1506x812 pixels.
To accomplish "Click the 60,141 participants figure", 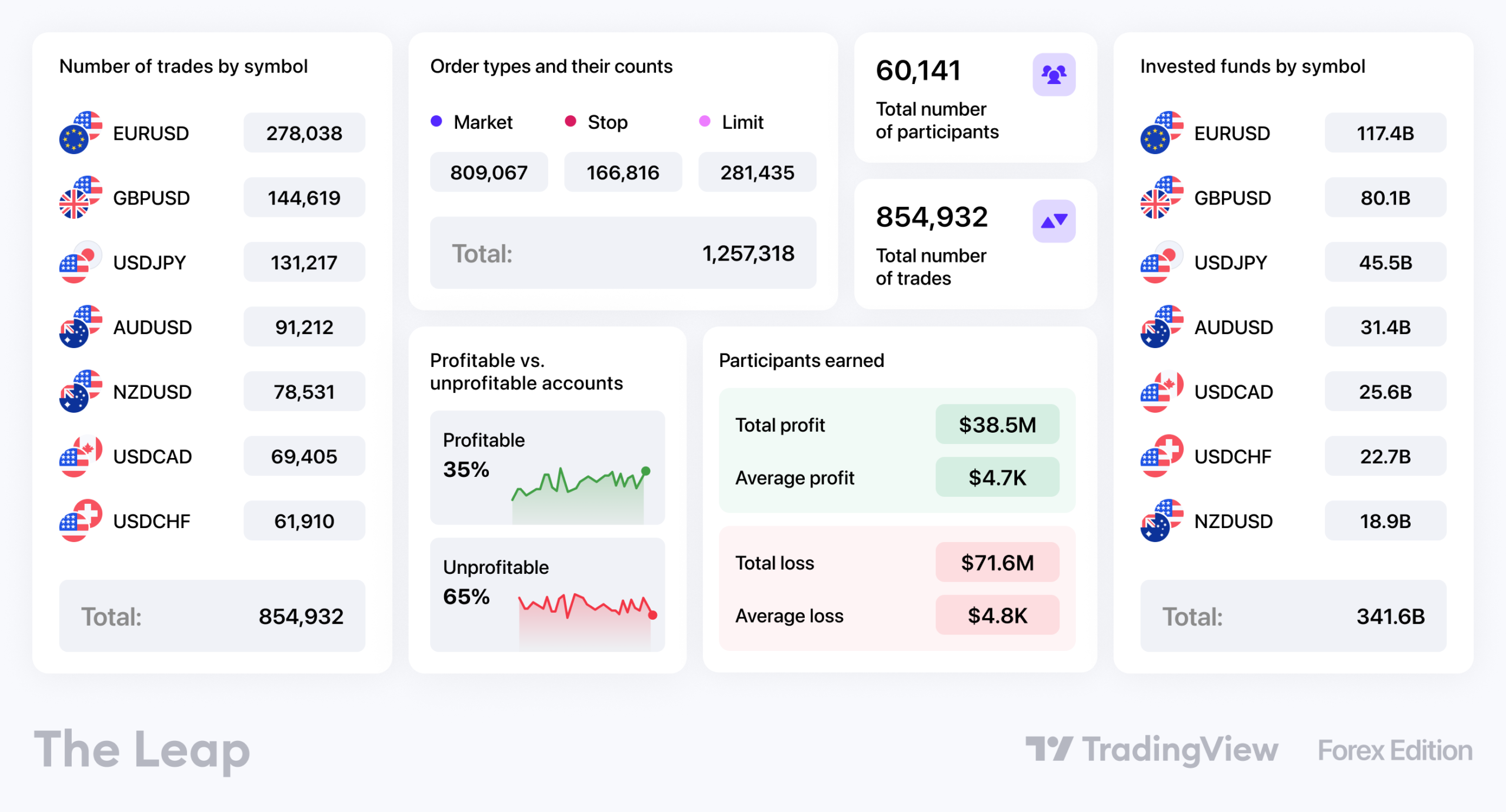I will coord(918,71).
